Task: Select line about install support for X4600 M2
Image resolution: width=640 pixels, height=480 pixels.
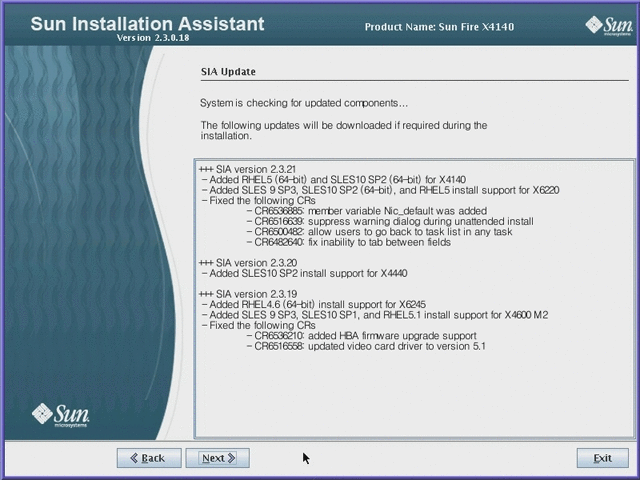Action: (375, 315)
